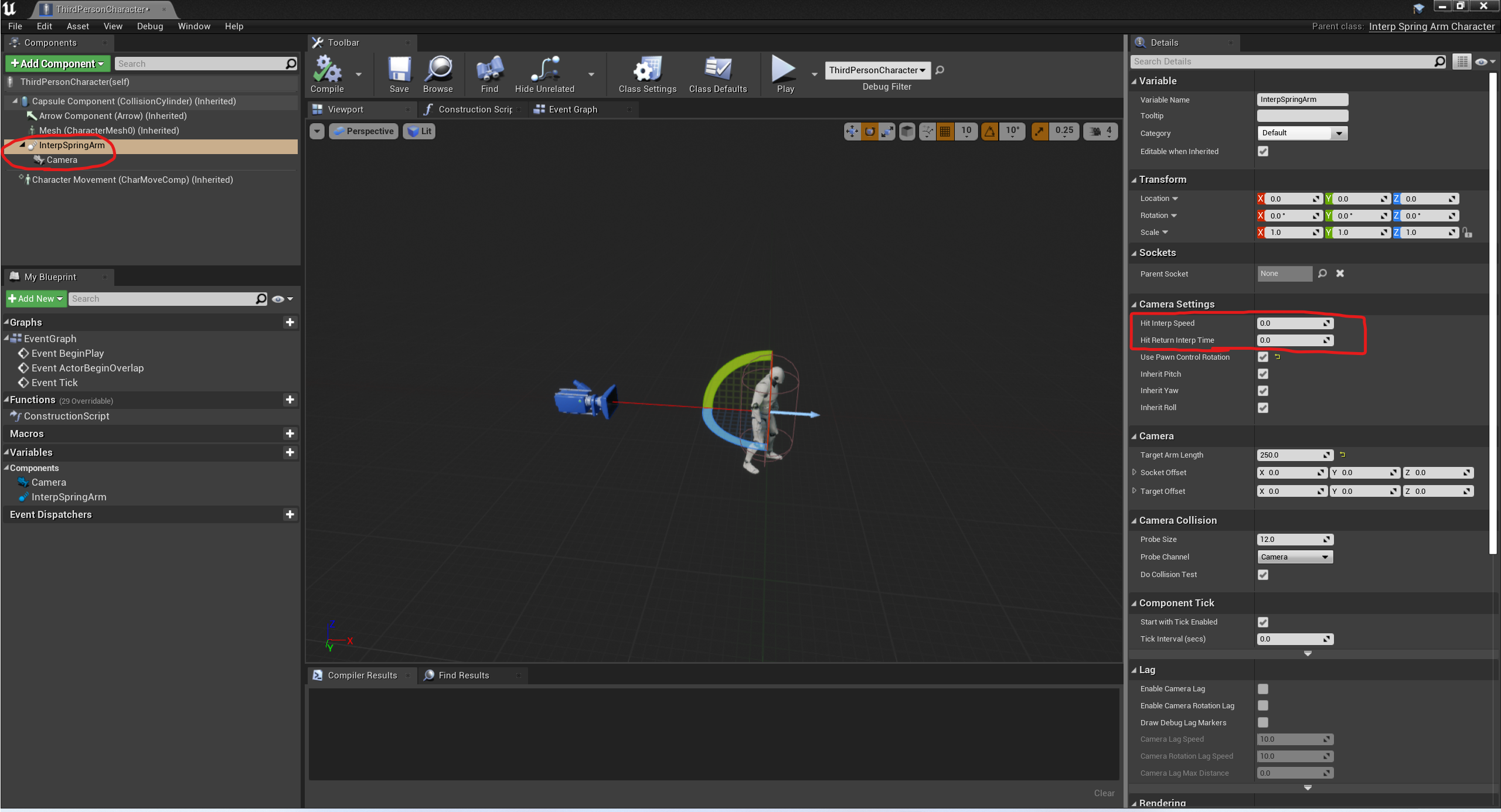
Task: Uncheck Inherit Pitch checkbox
Action: 1263,374
